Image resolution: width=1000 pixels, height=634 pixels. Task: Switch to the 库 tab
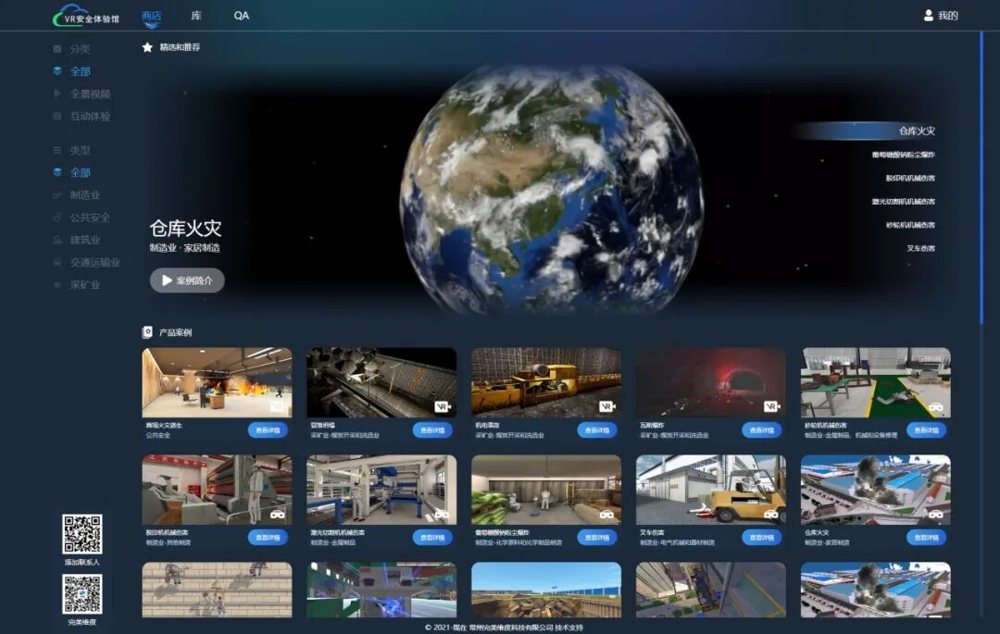196,15
